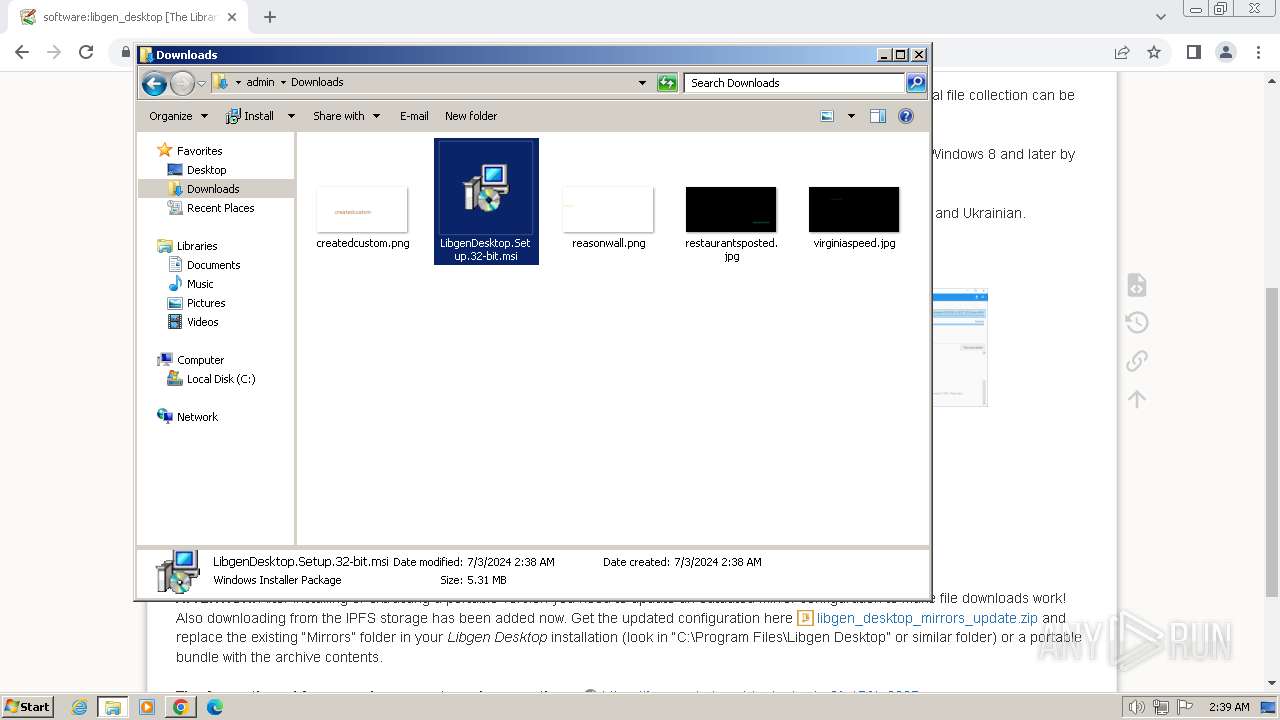Viewport: 1280px width, 720px height.
Task: Open the Share with menu
Action: (x=346, y=116)
